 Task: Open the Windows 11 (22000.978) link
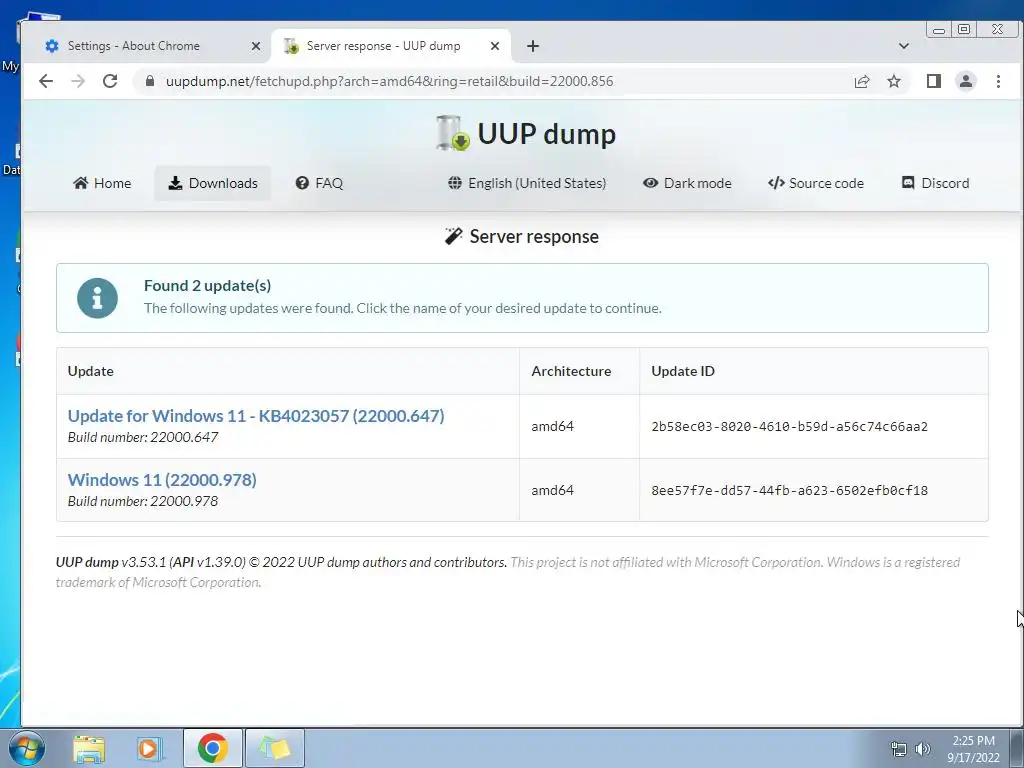162,479
